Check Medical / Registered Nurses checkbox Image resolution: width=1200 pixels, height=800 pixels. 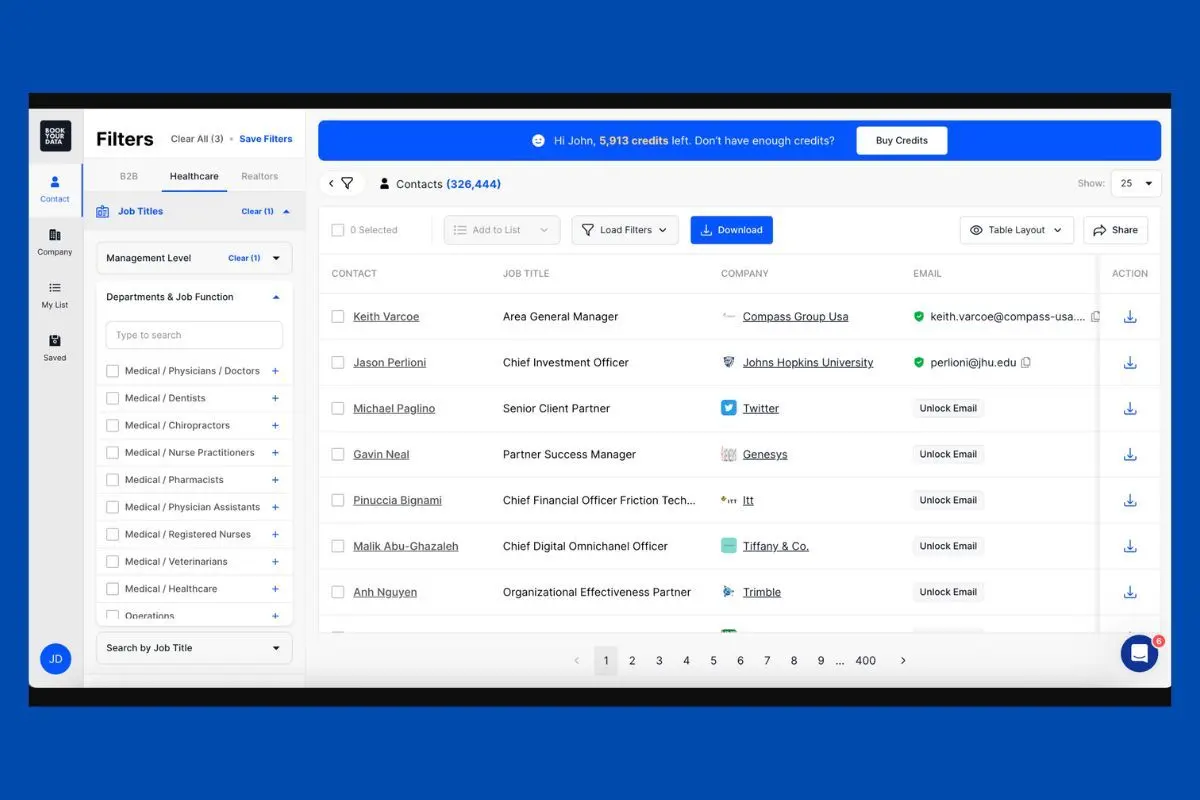click(112, 535)
